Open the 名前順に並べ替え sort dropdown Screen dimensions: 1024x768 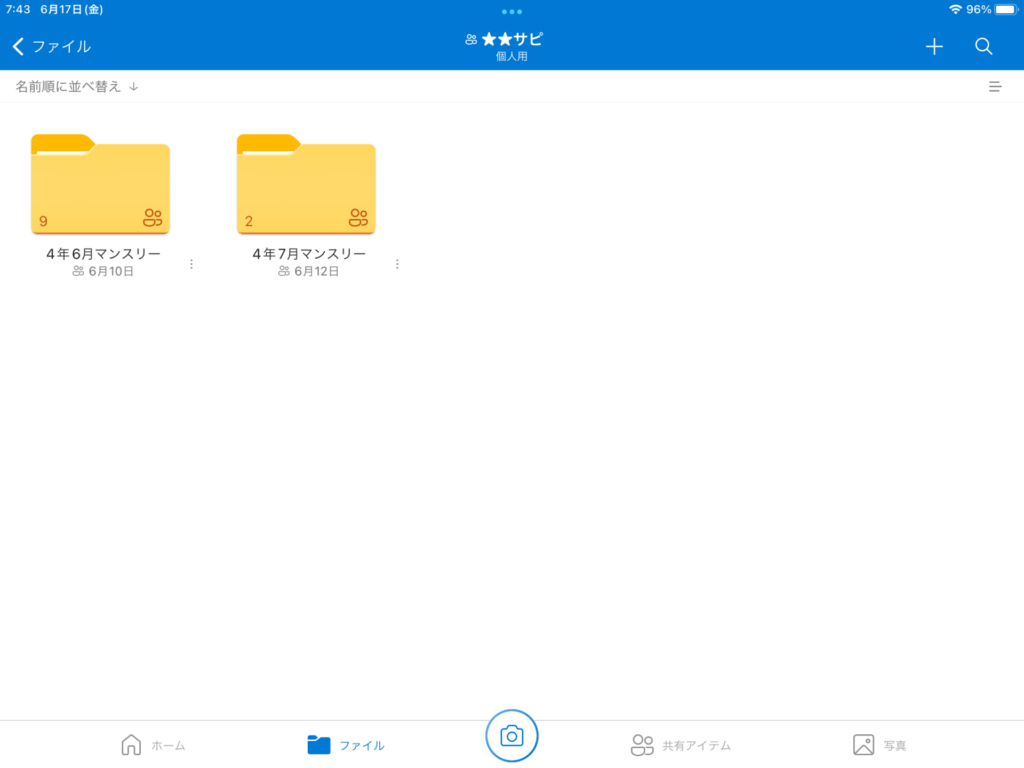(77, 87)
